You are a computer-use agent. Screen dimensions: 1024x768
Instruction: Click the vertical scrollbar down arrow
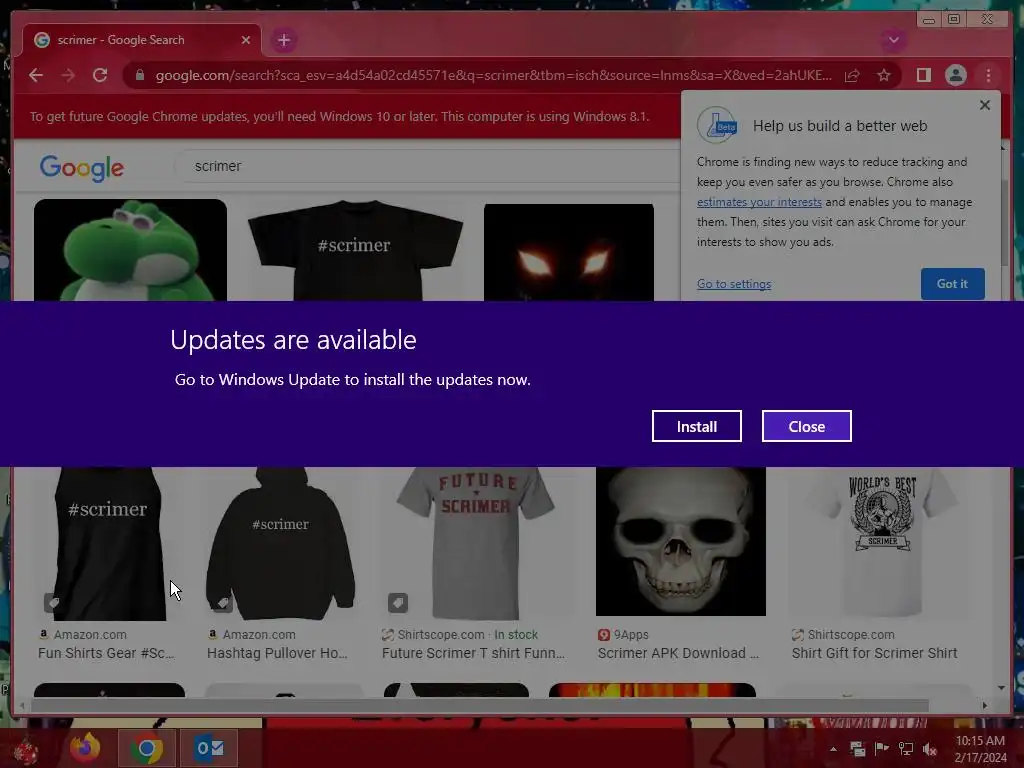[1001, 688]
